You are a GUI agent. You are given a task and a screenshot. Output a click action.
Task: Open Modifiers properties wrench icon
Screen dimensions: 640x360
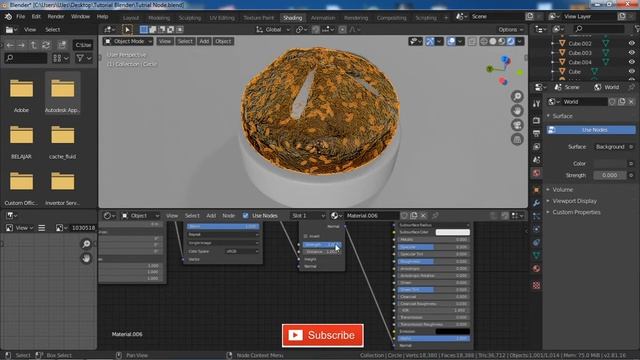536,203
